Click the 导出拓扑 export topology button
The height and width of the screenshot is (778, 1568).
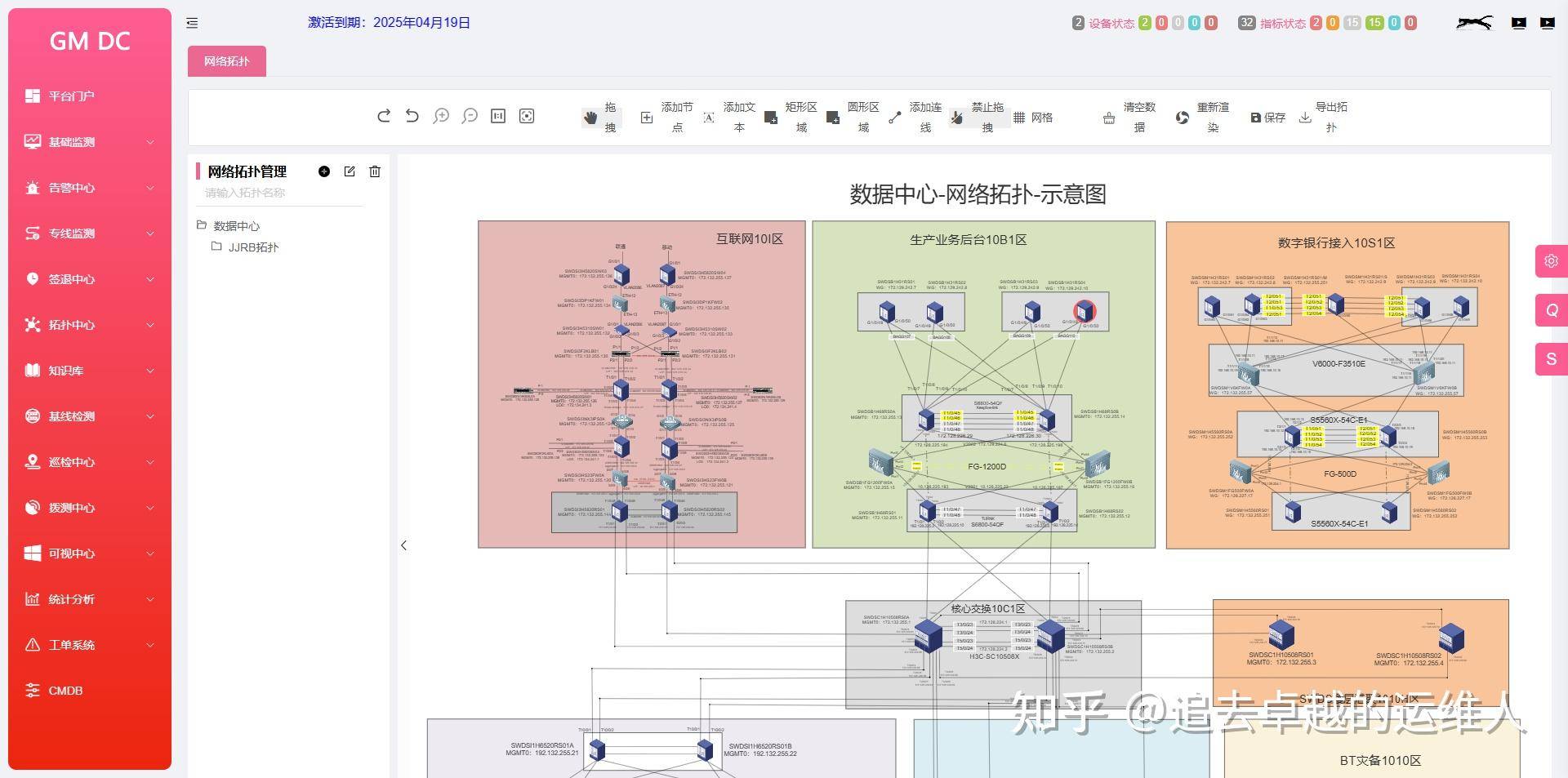1324,118
